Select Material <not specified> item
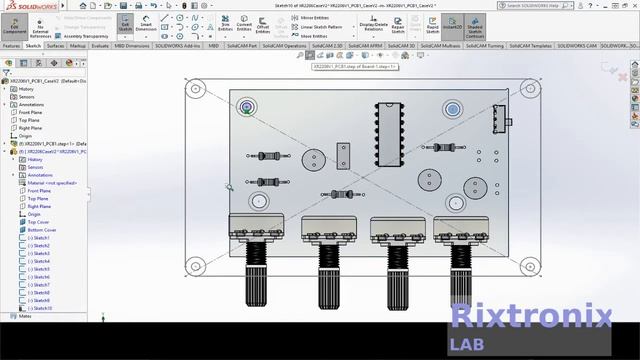This screenshot has width=640, height=360. coord(48,183)
